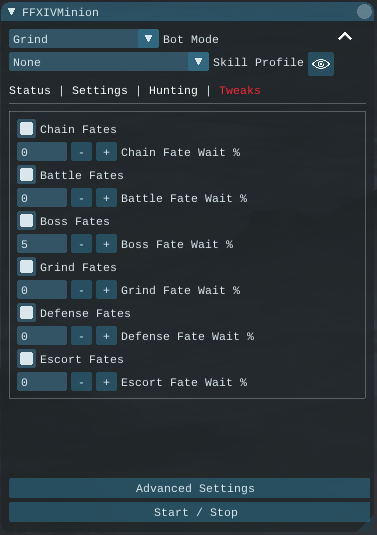The width and height of the screenshot is (377, 535).
Task: Click the Start / Stop button
Action: 189,512
